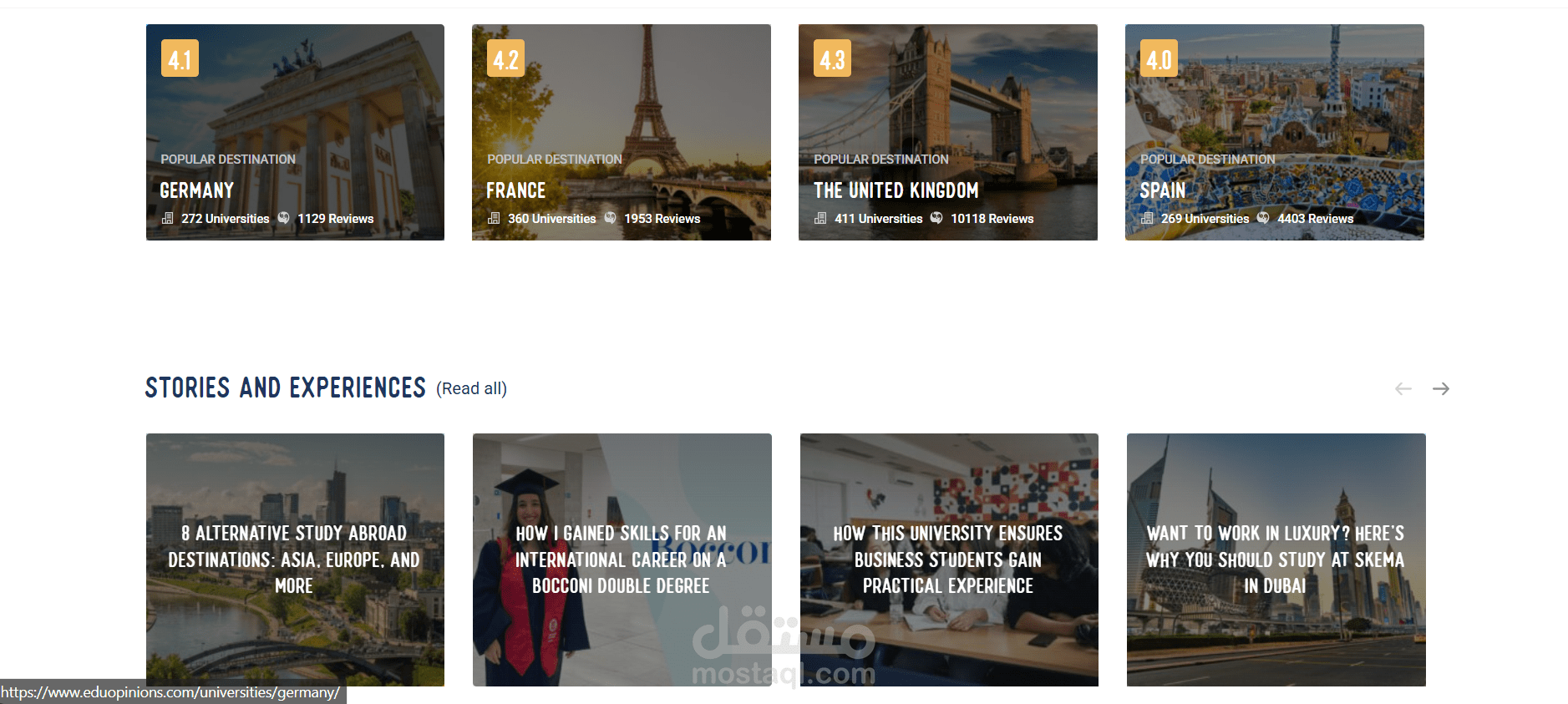Click 10118 Reviews on the United Kingdom card
1568x704 pixels.
point(992,219)
